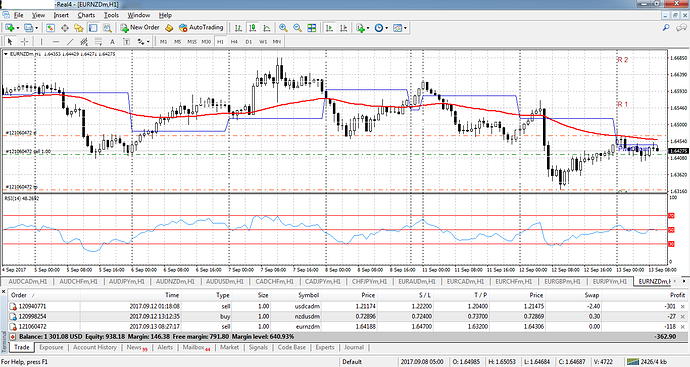
Task: Expand the Profiles dropdown arrow
Action: point(36,28)
